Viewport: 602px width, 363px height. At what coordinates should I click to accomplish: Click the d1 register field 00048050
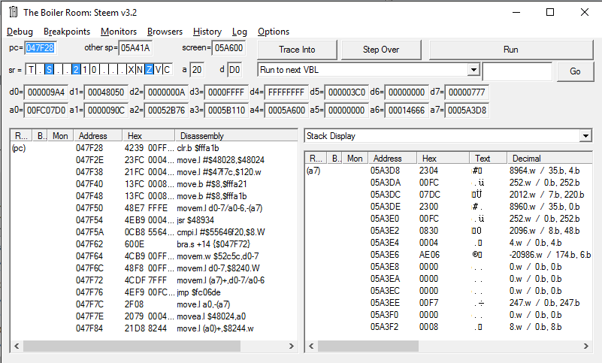106,92
